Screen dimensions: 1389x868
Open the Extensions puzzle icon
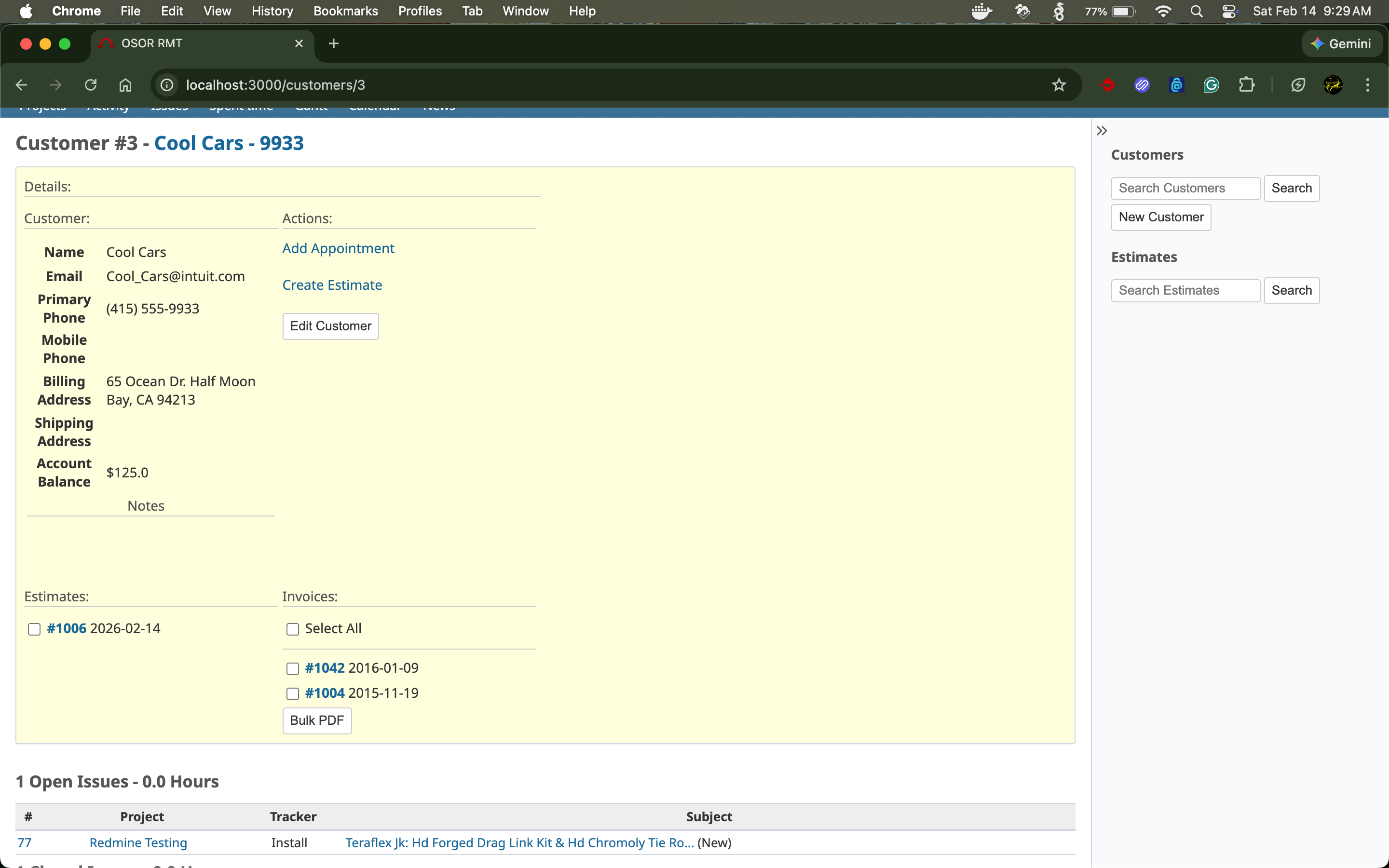pos(1246,85)
